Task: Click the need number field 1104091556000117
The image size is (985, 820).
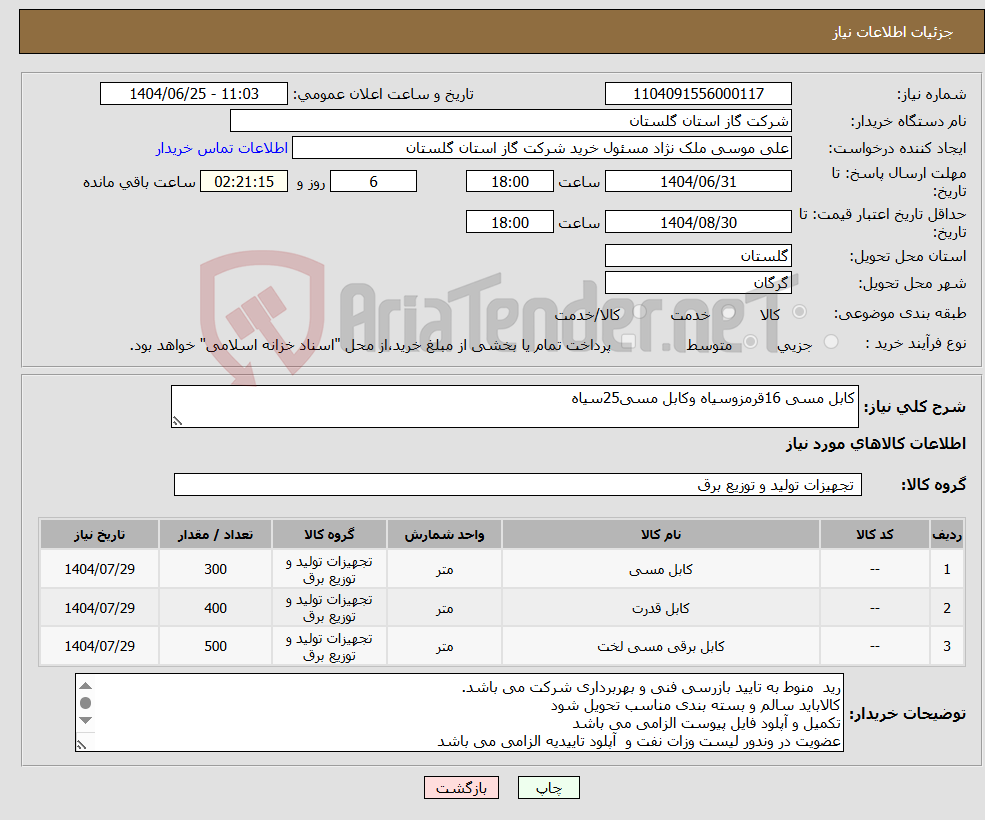Action: click(x=698, y=93)
